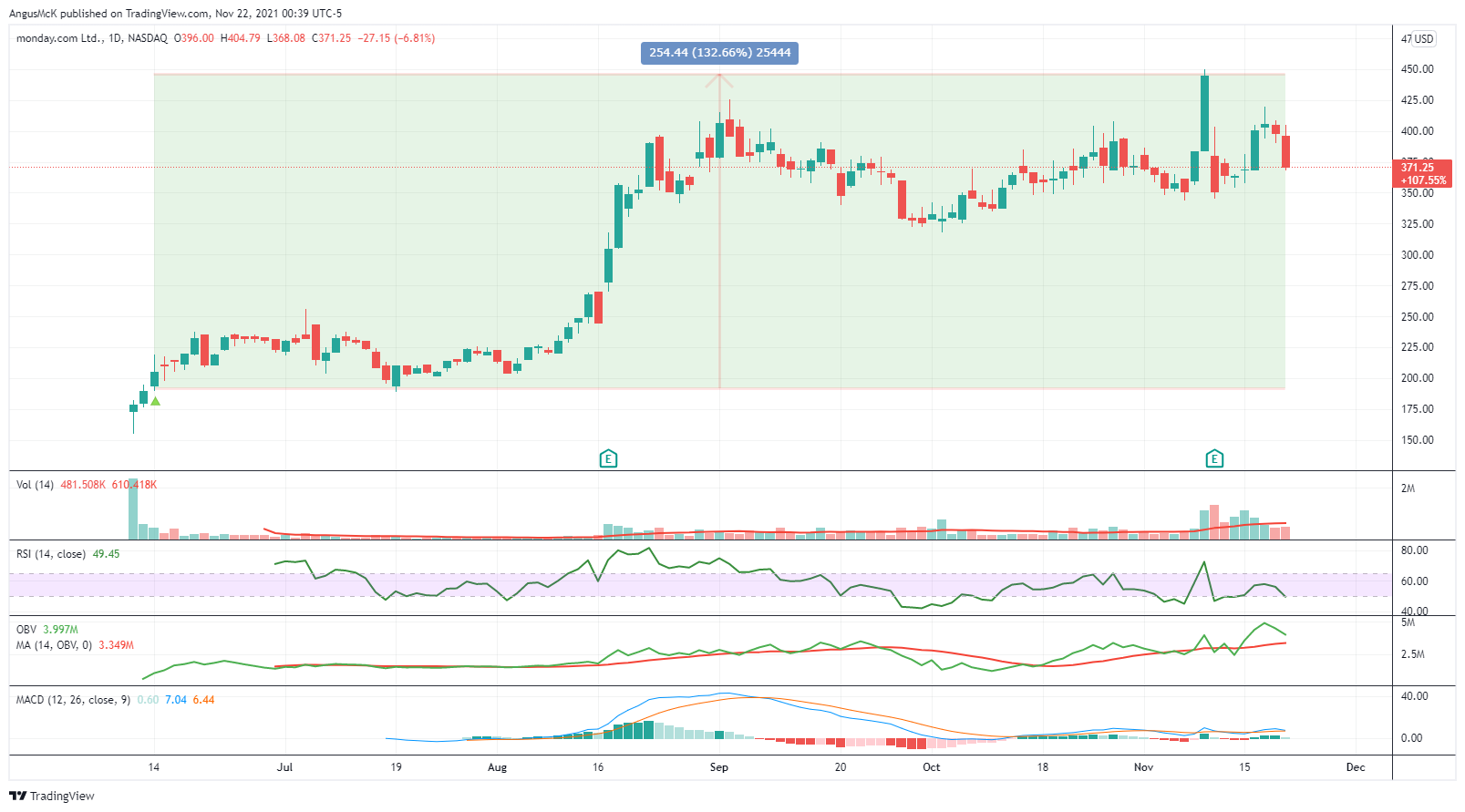This screenshot has height=812, width=1465.
Task: Click the 1D interval label
Action: (115, 38)
